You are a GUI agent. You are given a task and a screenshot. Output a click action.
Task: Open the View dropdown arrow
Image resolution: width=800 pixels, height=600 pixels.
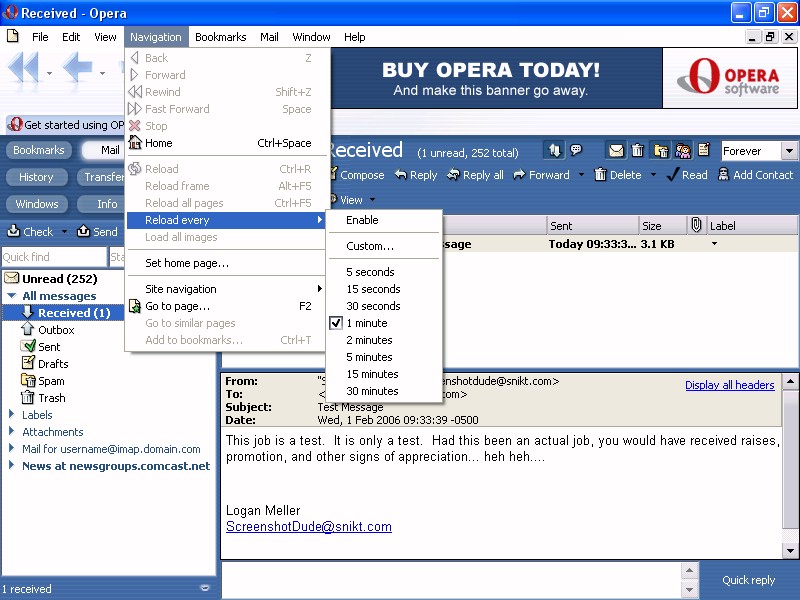pyautogui.click(x=372, y=199)
